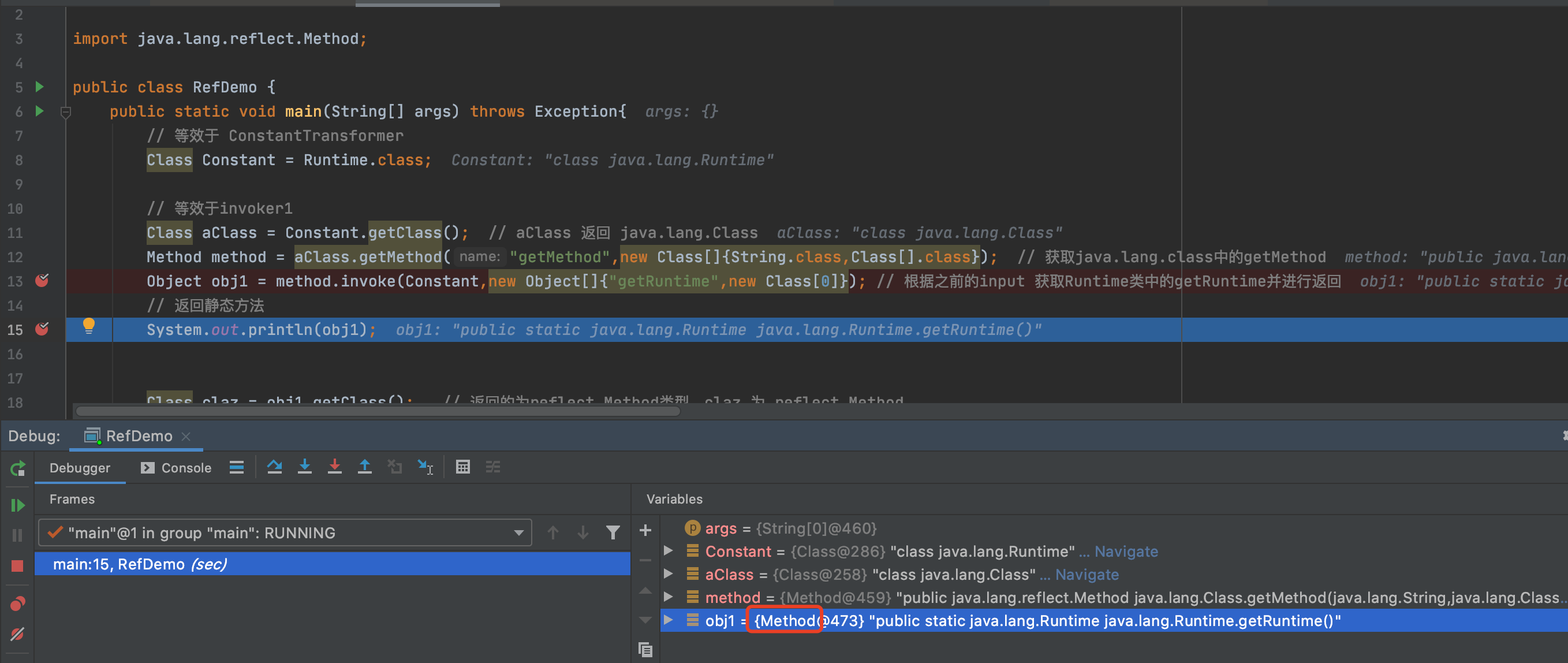This screenshot has width=1568, height=663.
Task: Expand the Constant variable node
Action: 668,551
